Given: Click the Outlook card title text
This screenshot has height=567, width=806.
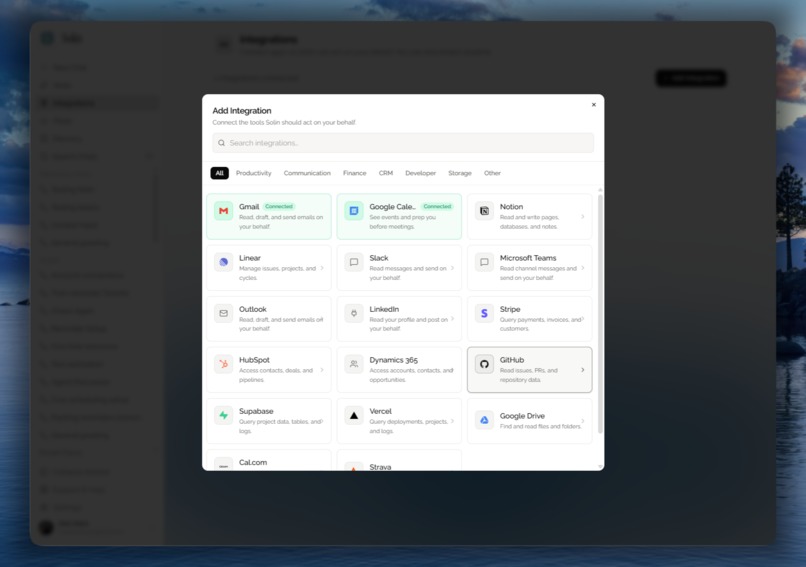Looking at the screenshot, I should [x=252, y=309].
